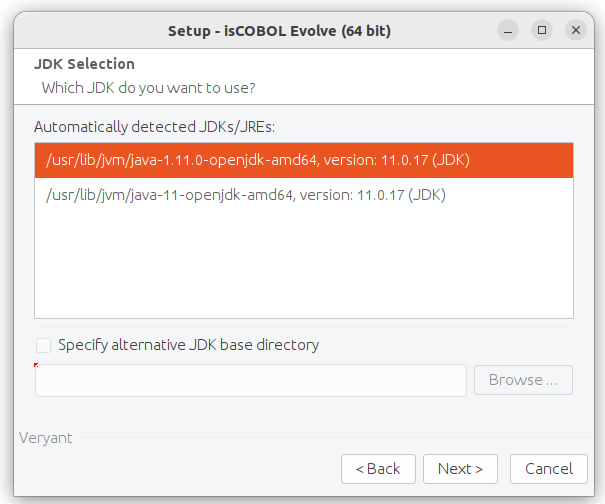Click the 'Specify alternative JDK base directory' label text
This screenshot has height=504, width=605.
188,345
